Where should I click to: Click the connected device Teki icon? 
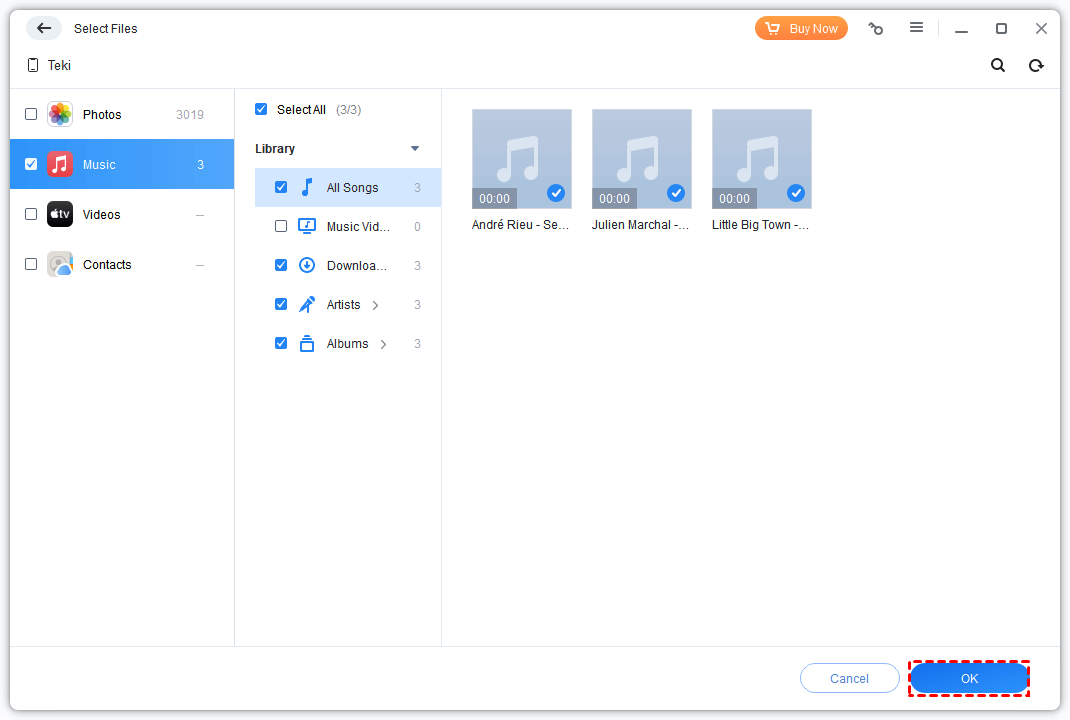pyautogui.click(x=32, y=64)
